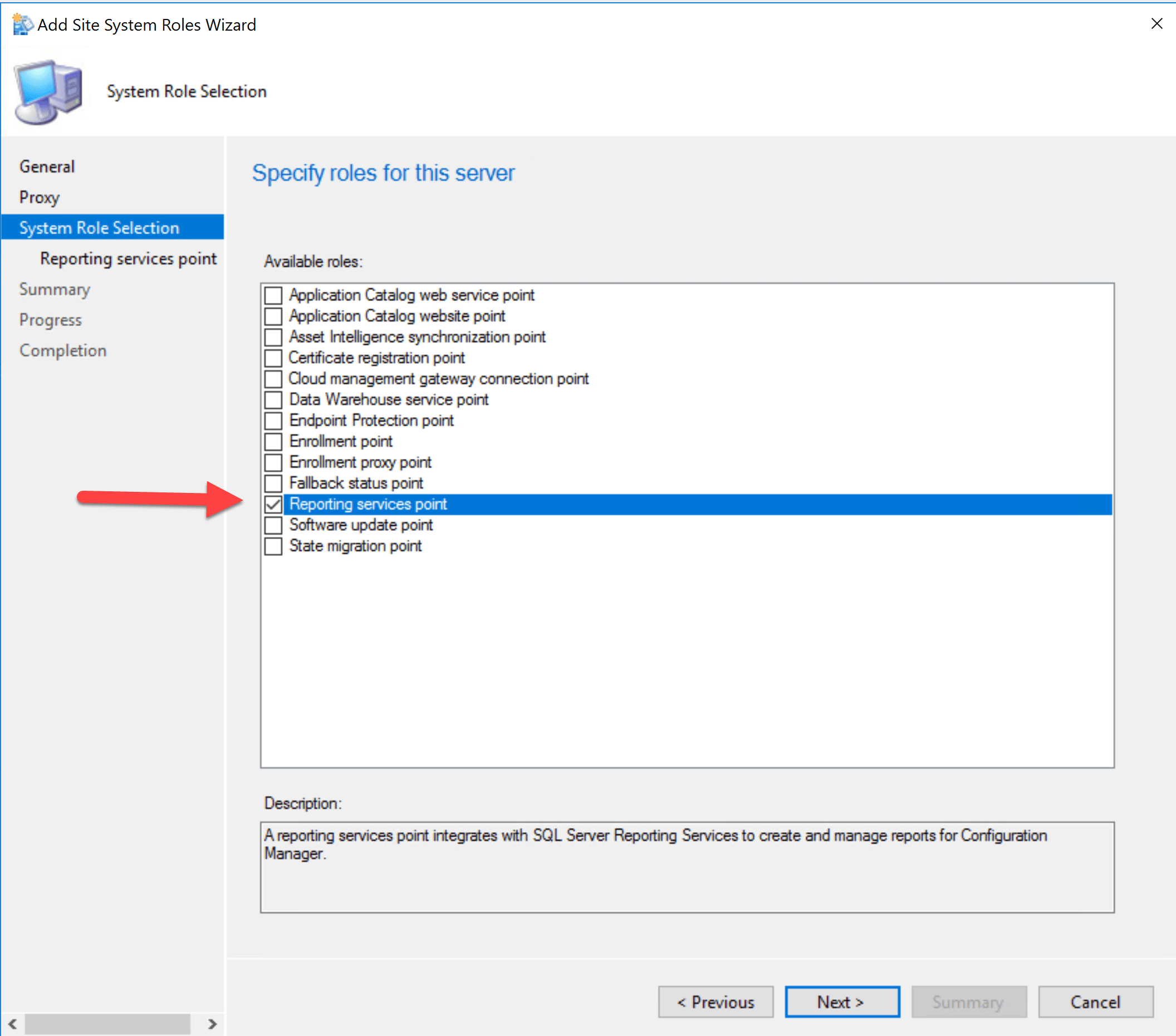Click the wizard title bar icon
The width and height of the screenshot is (1176, 1036).
pos(22,25)
